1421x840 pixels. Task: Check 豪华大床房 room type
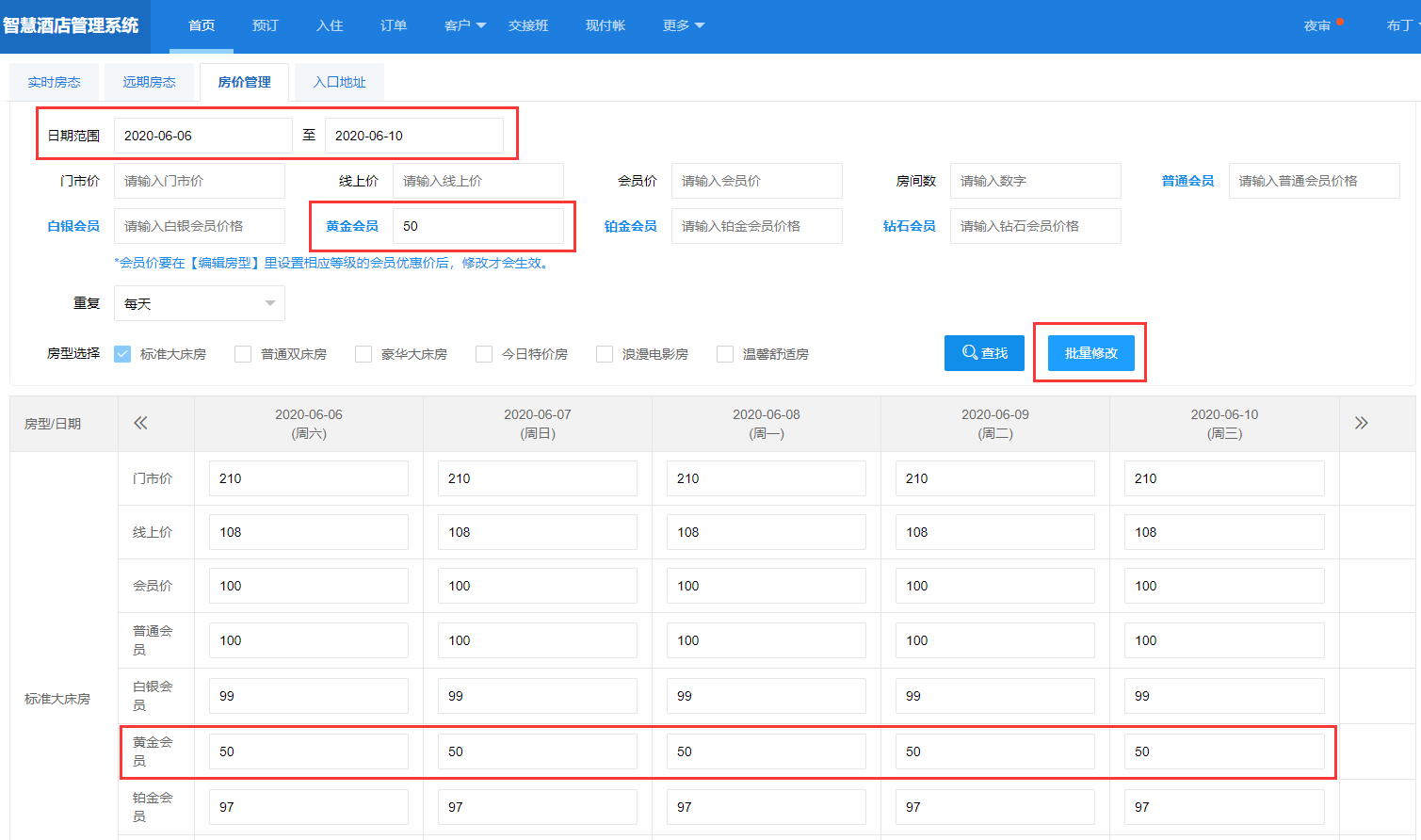coord(363,354)
